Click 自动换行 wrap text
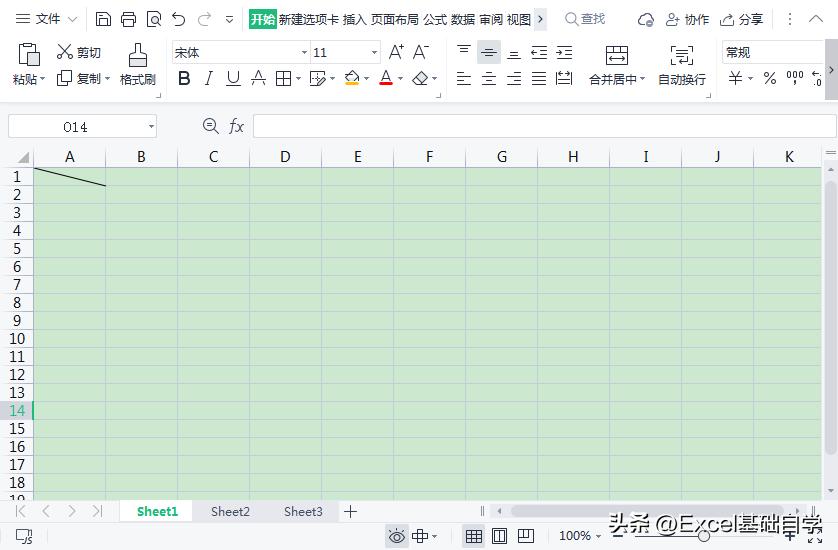The height and width of the screenshot is (550, 838). (x=682, y=65)
